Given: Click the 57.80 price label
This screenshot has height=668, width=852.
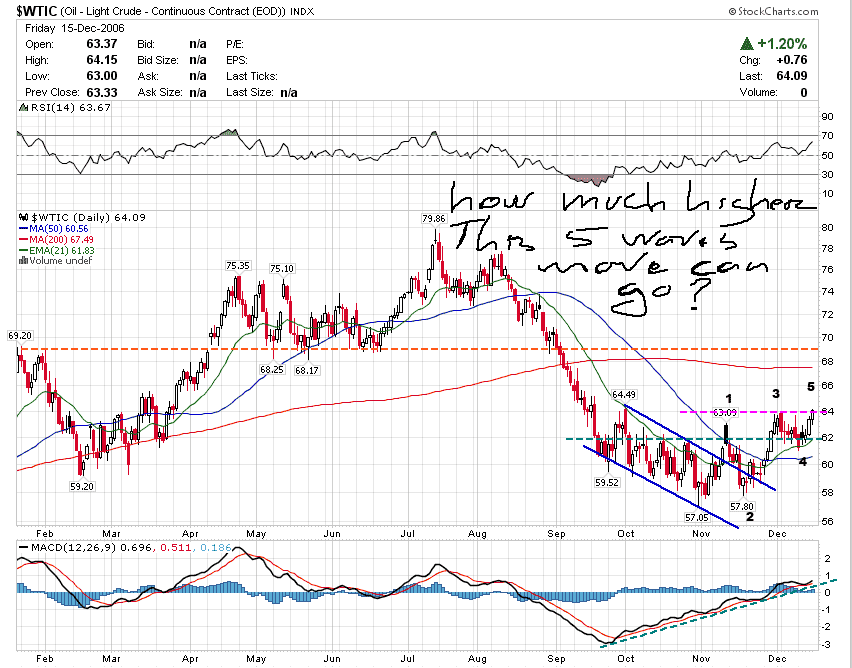Looking at the screenshot, I should (742, 507).
